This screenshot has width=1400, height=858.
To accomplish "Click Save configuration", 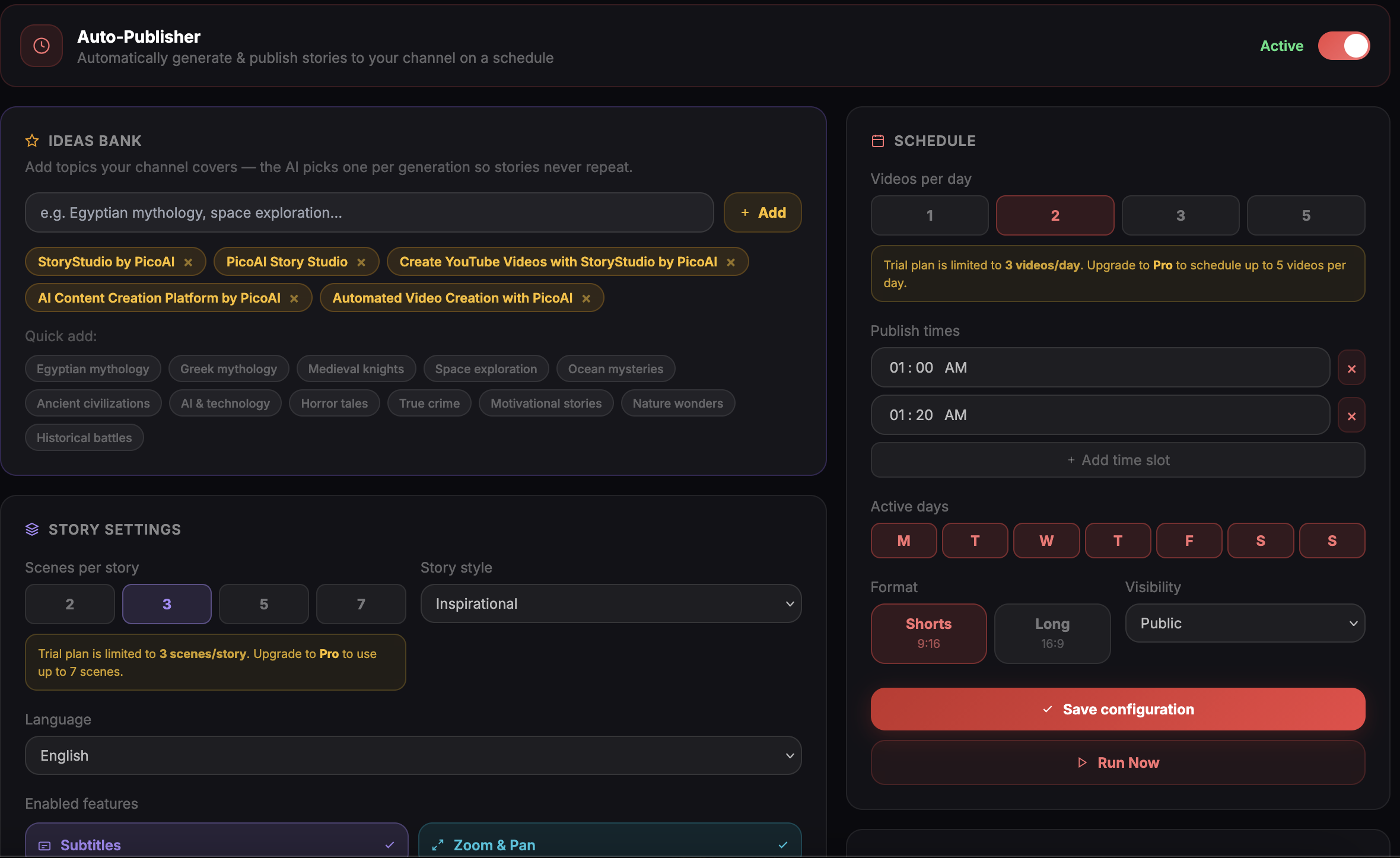I will click(1118, 709).
